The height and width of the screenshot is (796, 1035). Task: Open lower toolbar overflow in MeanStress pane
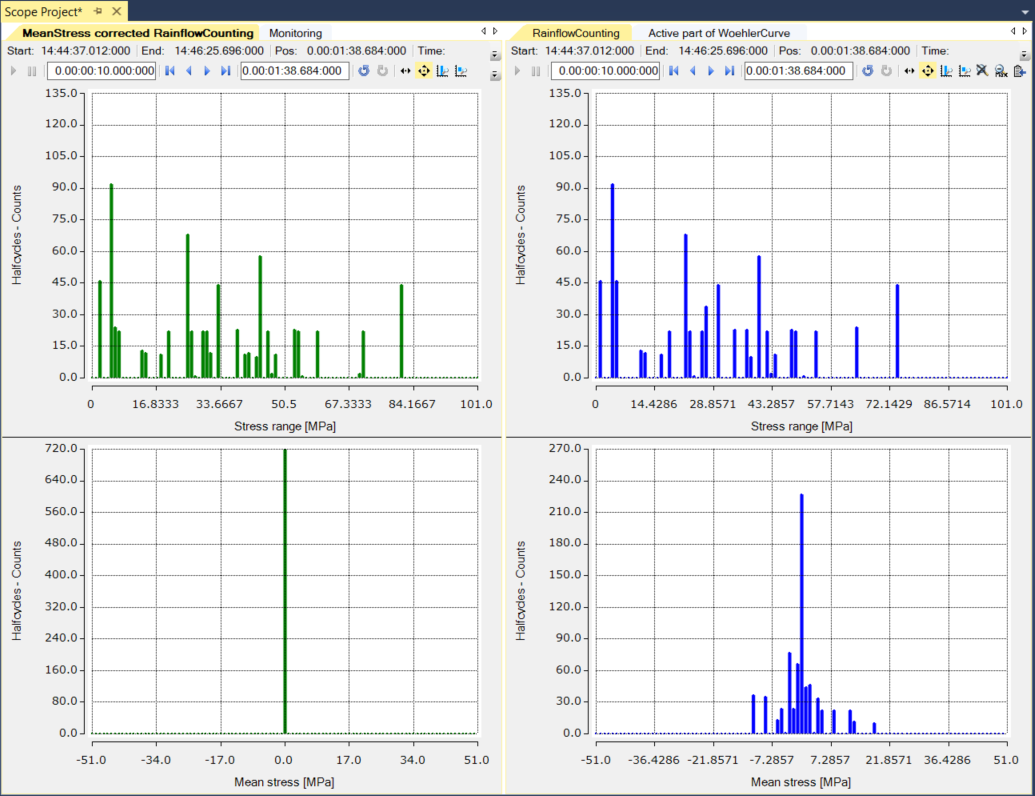pyautogui.click(x=495, y=75)
